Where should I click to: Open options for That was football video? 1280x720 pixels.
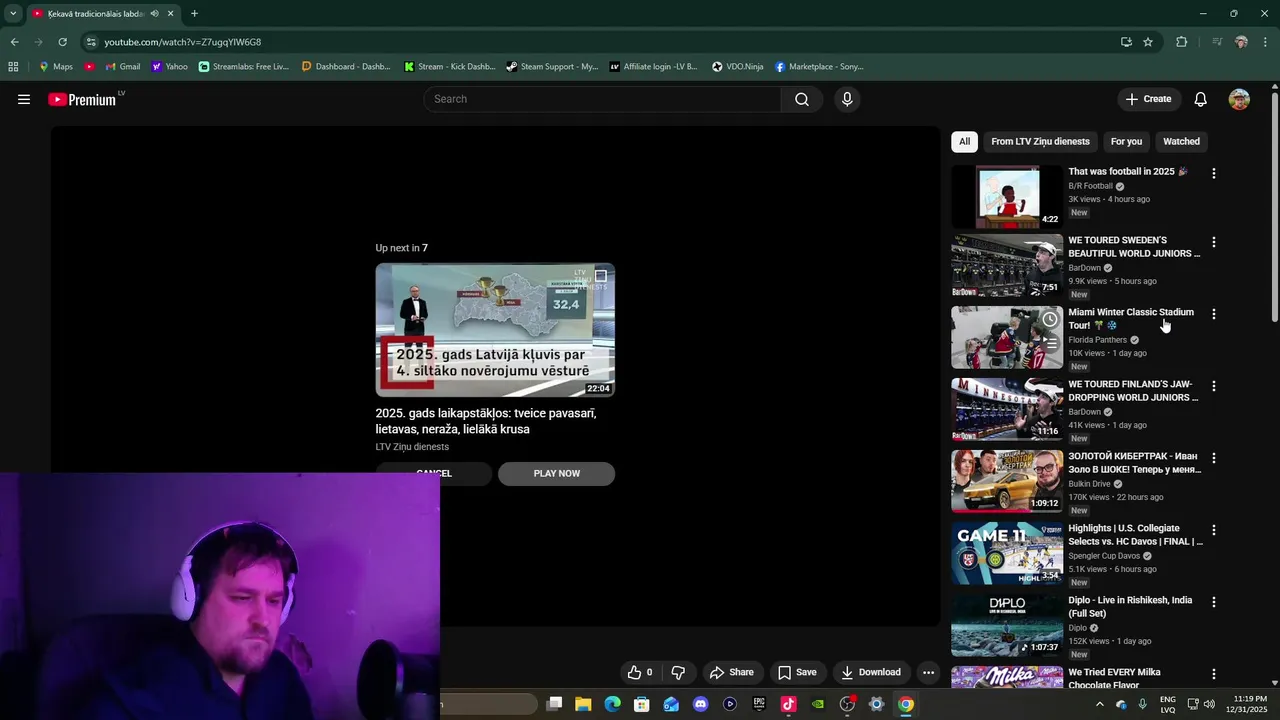point(1214,173)
